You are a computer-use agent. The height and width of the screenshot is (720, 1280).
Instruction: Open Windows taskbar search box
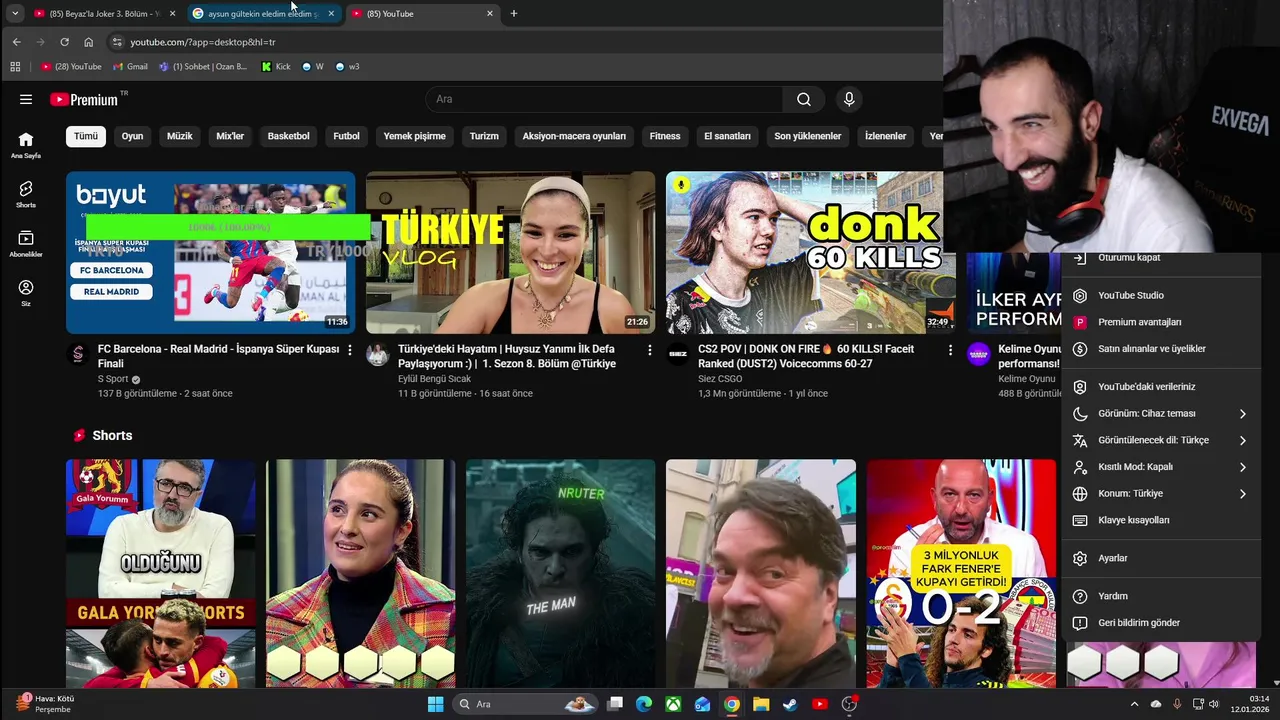[524, 704]
